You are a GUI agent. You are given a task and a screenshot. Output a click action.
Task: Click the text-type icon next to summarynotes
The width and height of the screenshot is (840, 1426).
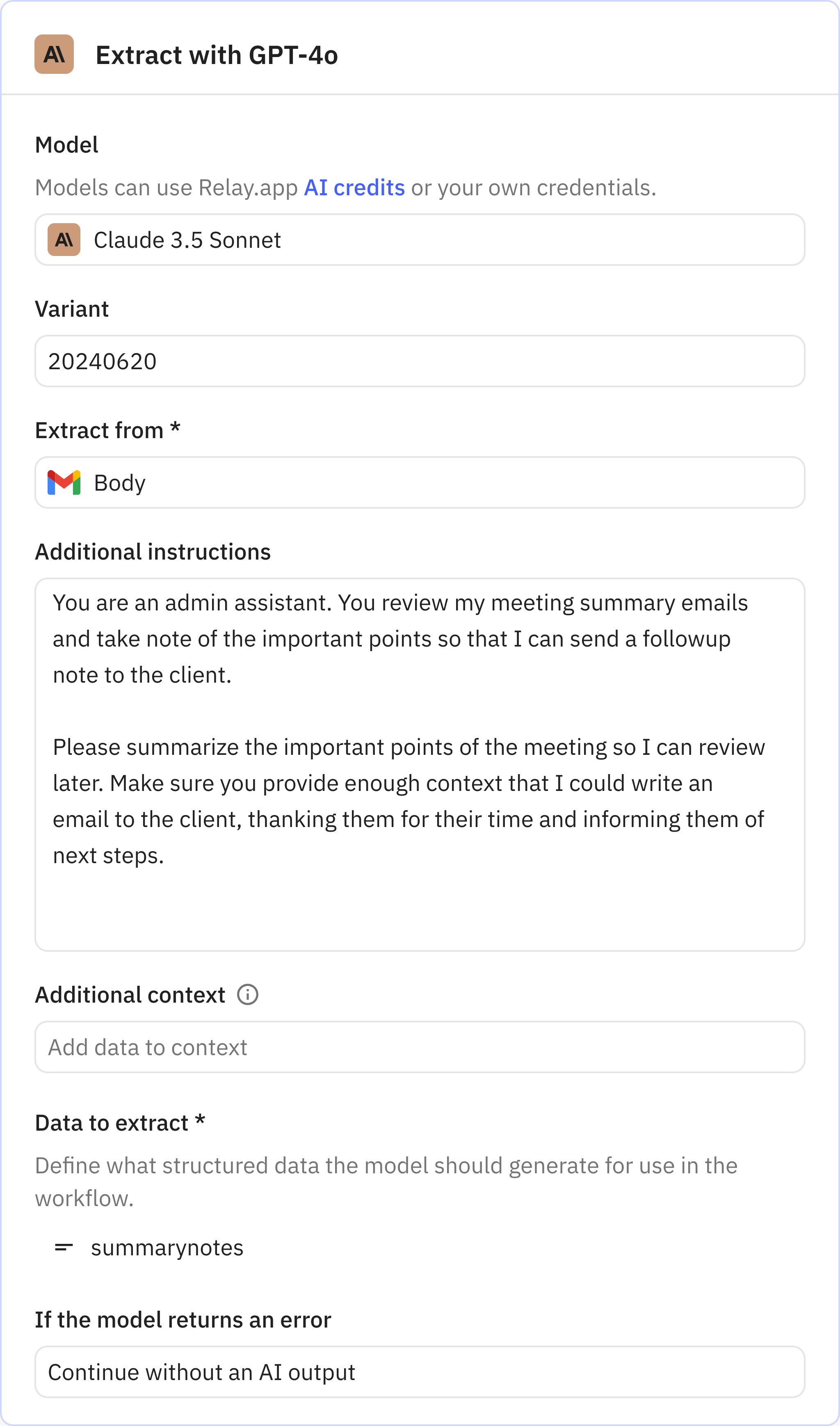coord(64,1247)
